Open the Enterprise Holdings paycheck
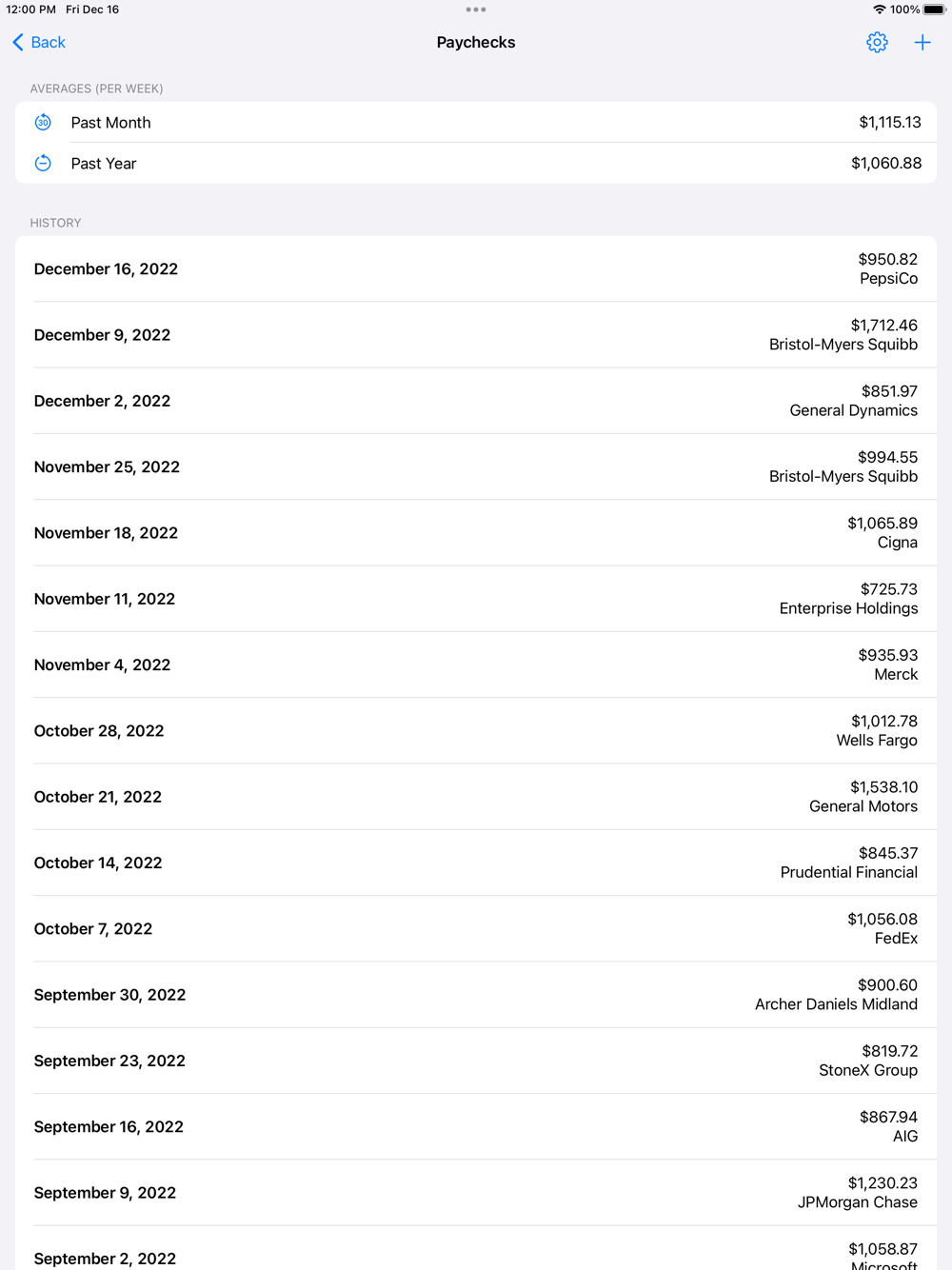952x1270 pixels. coord(476,599)
